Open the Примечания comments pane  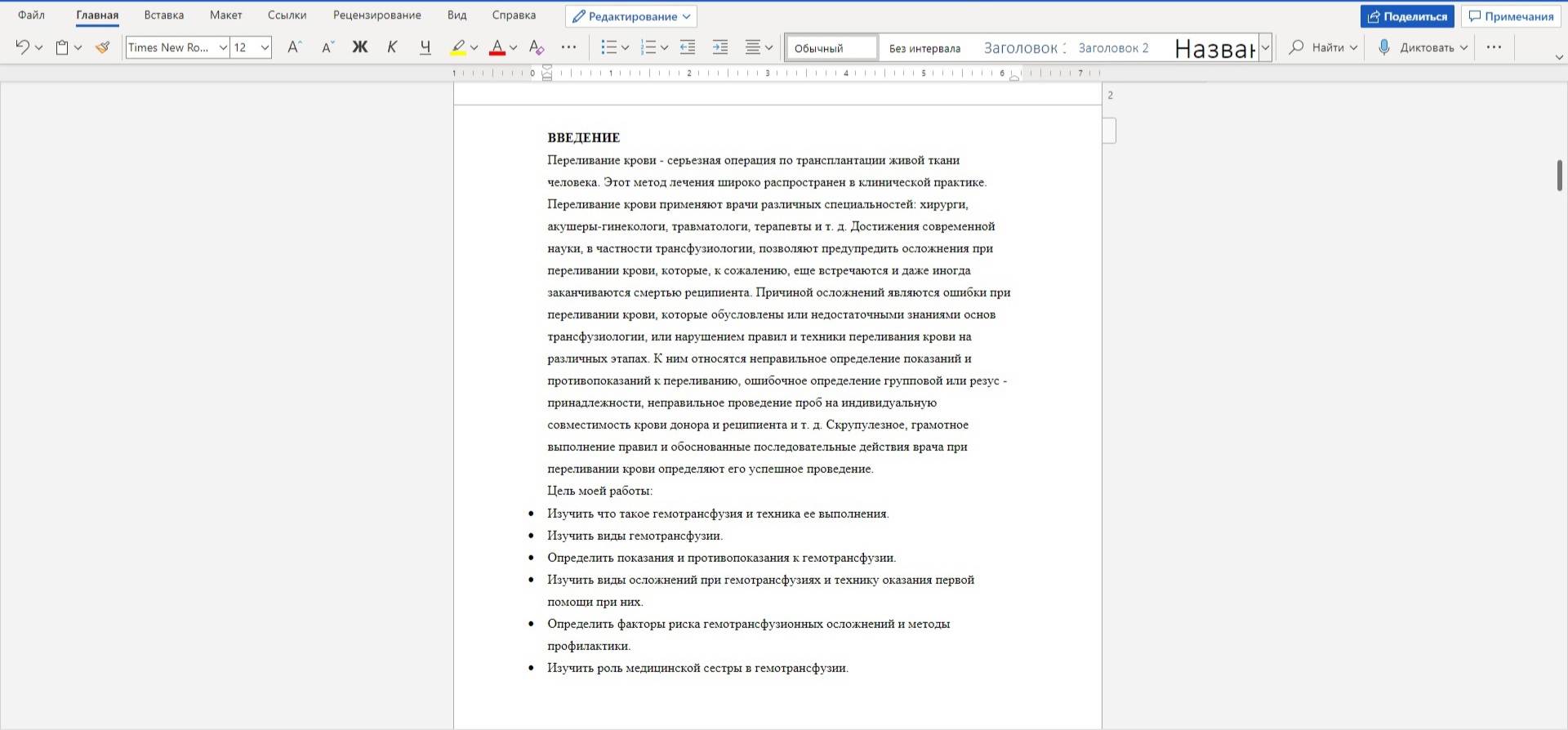(x=1511, y=16)
